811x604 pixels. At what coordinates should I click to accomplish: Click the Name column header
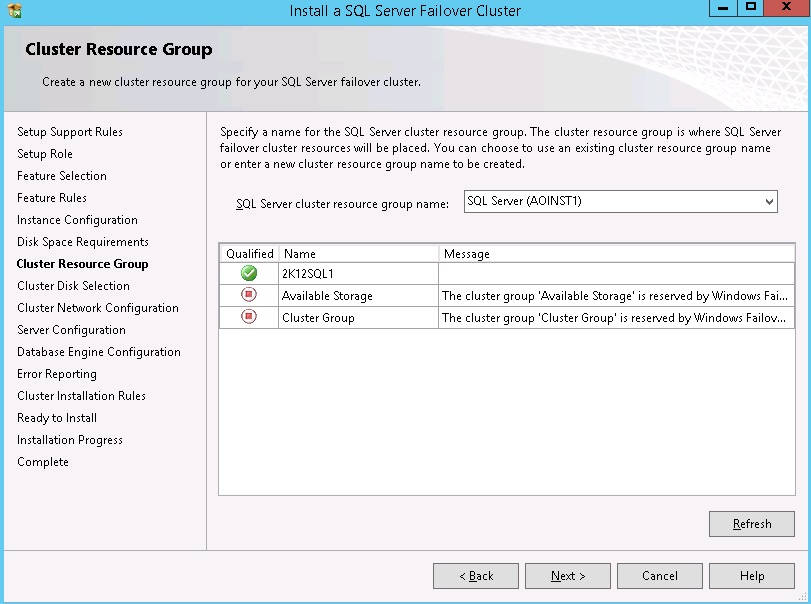359,254
